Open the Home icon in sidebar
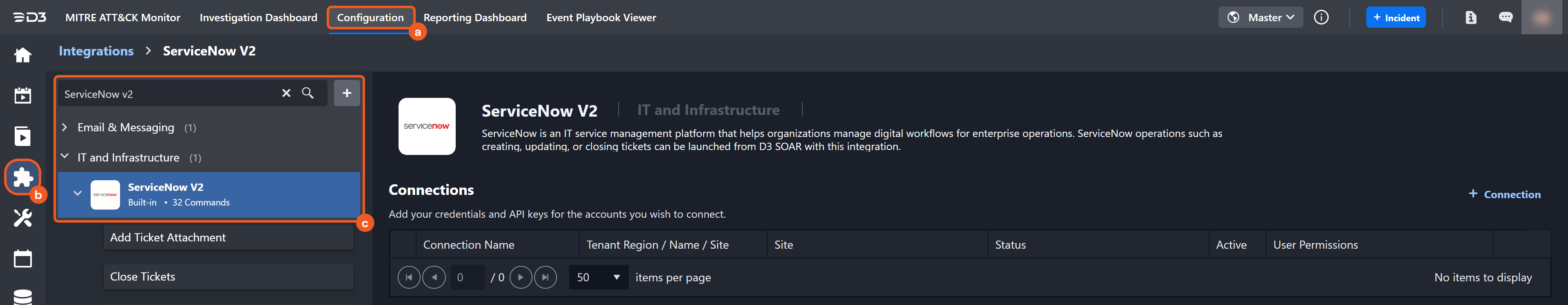1568x305 pixels. coord(22,55)
